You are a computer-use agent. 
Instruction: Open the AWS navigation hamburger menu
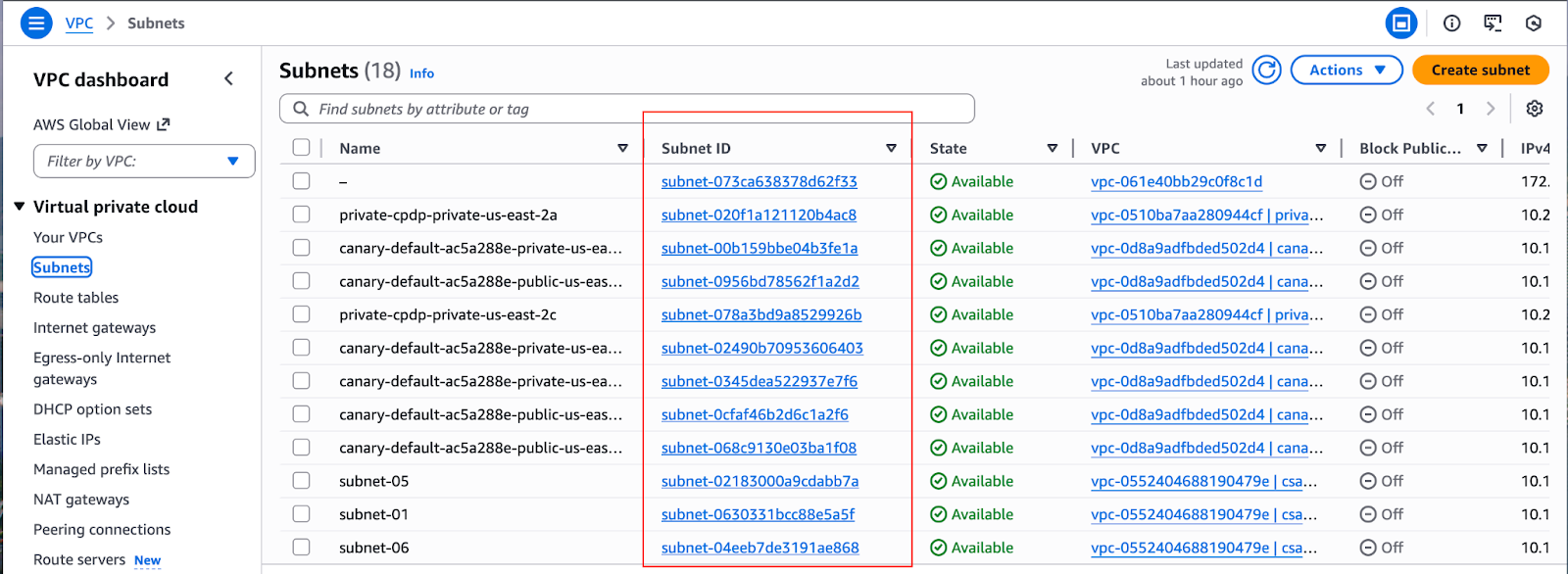[36, 23]
